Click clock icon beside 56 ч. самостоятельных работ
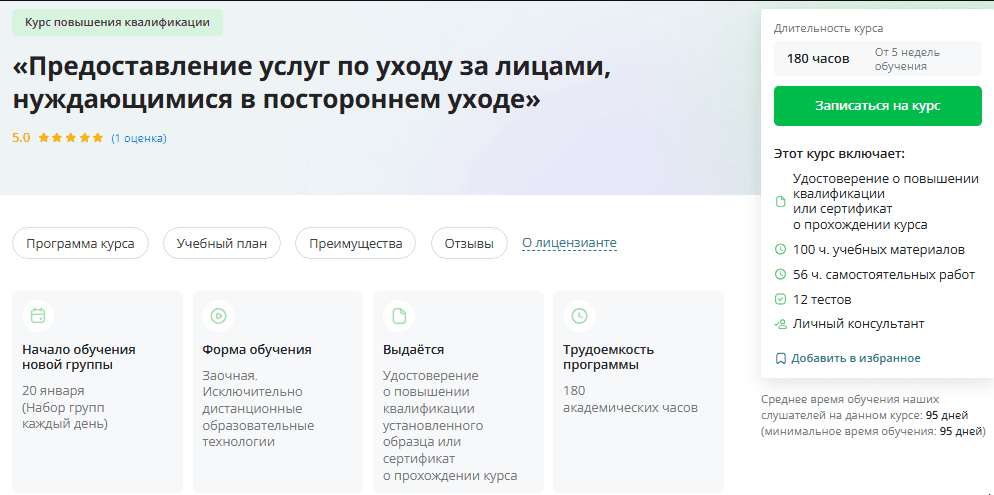 781,274
